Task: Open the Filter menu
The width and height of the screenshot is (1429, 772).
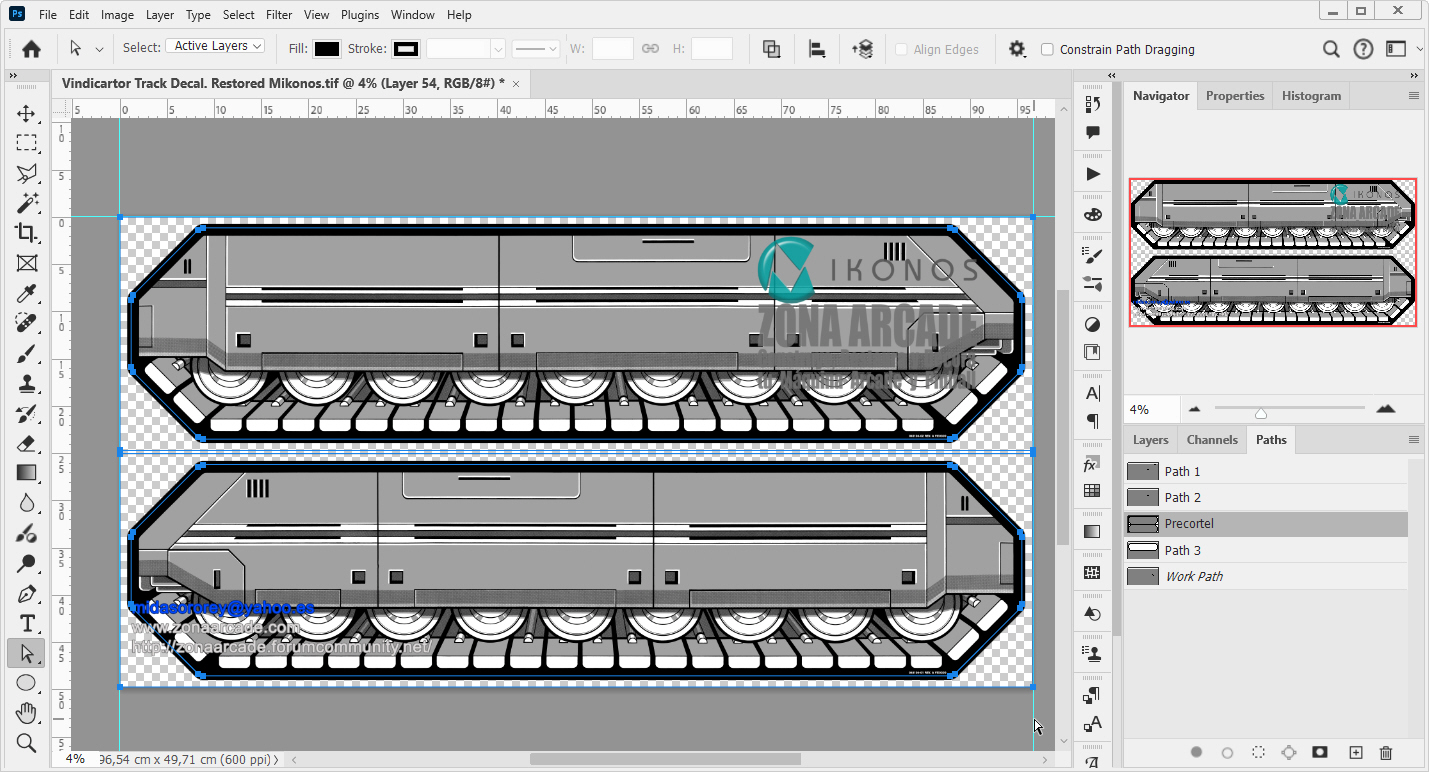Action: (x=278, y=14)
